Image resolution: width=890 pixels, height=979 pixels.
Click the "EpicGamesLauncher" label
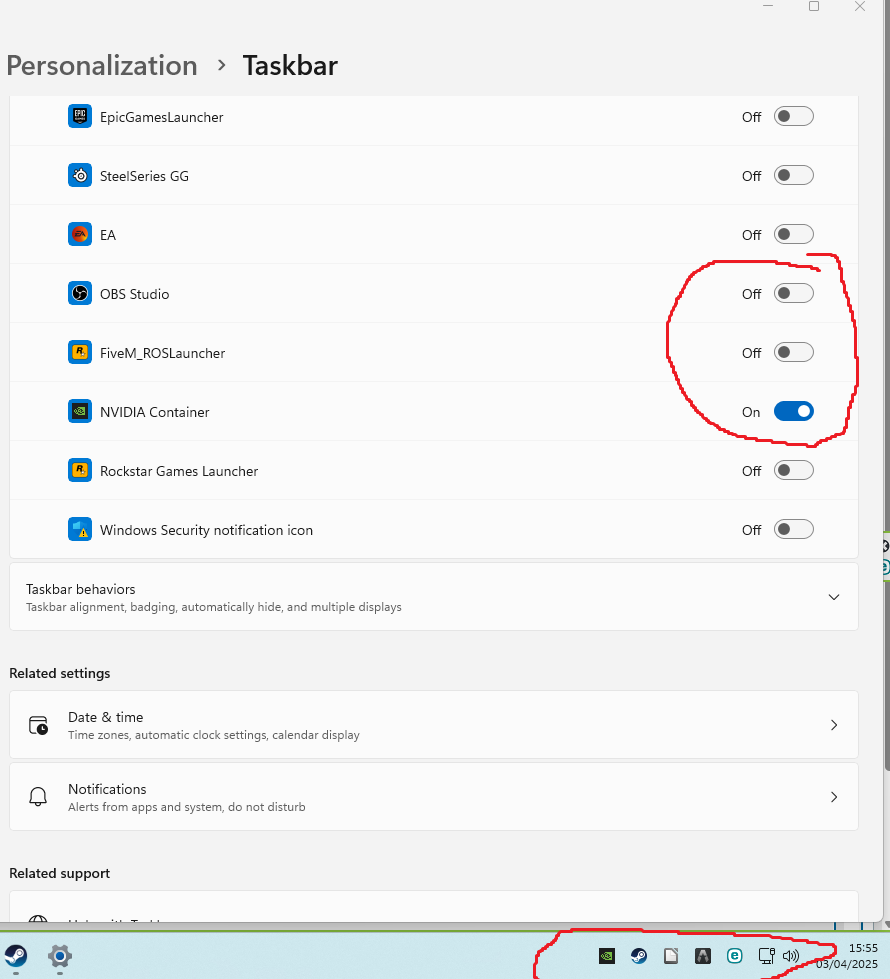tap(161, 117)
